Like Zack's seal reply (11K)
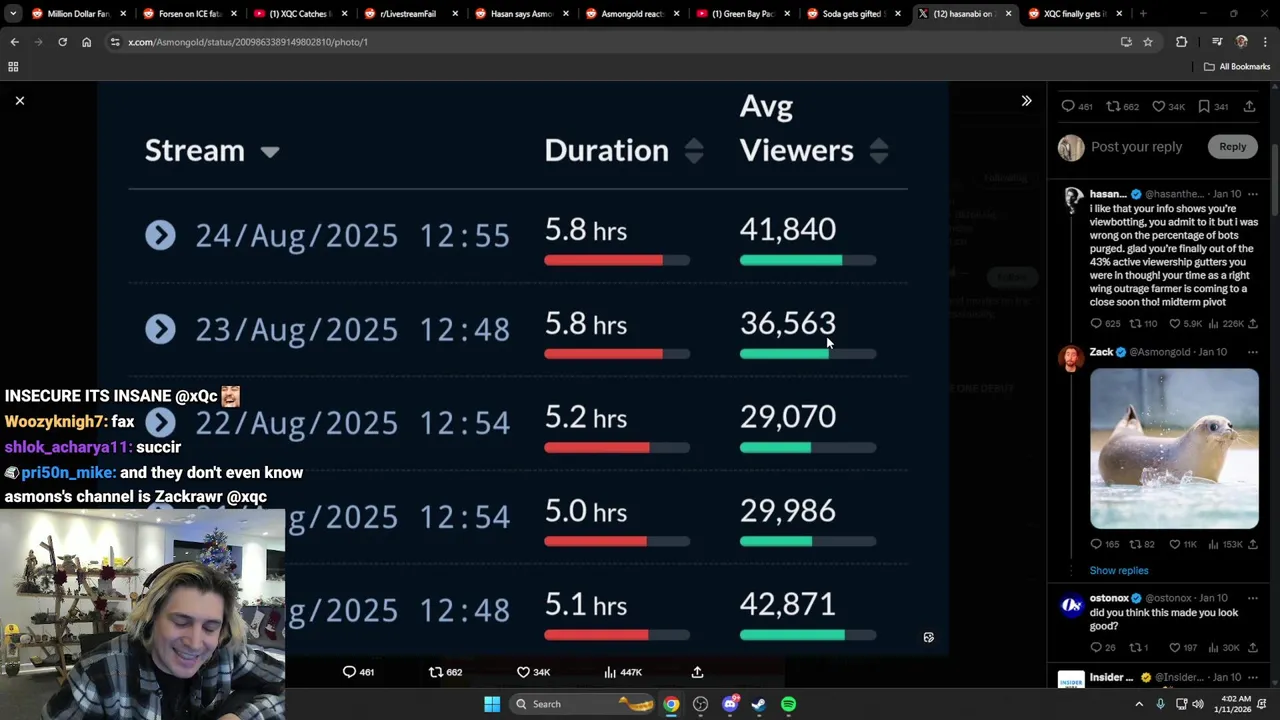The height and width of the screenshot is (720, 1280). coord(1175,544)
